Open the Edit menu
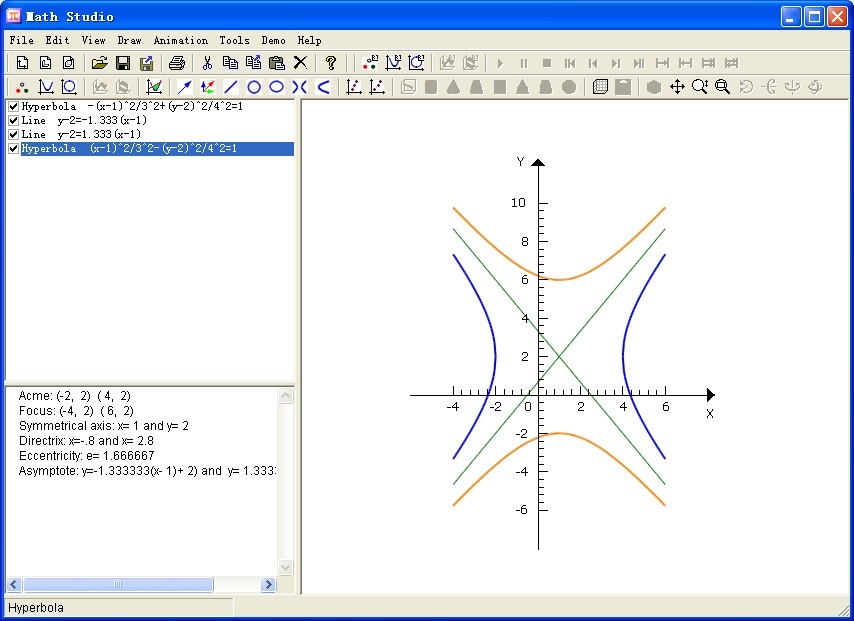 [57, 40]
